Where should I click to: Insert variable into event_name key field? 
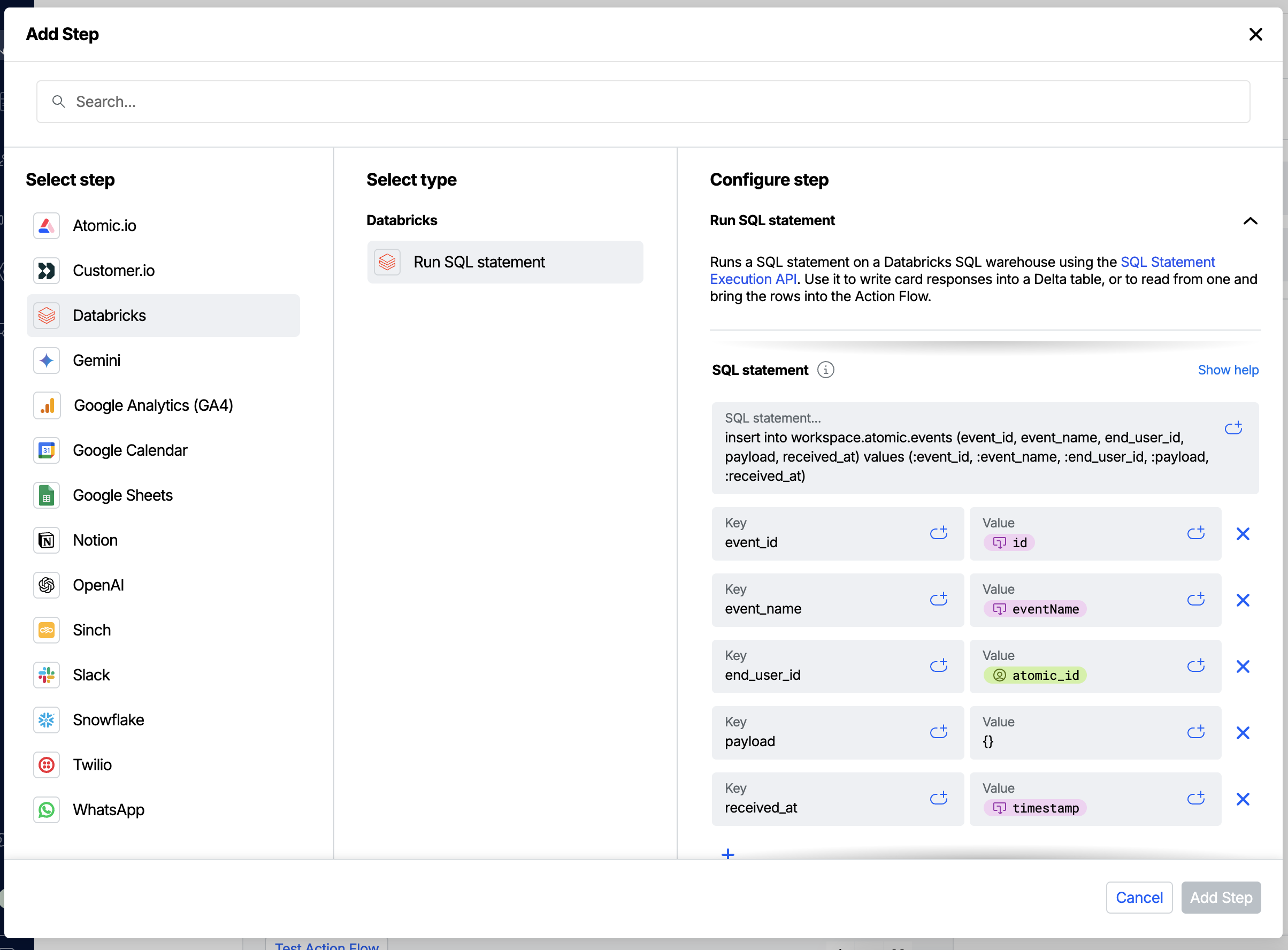(938, 599)
